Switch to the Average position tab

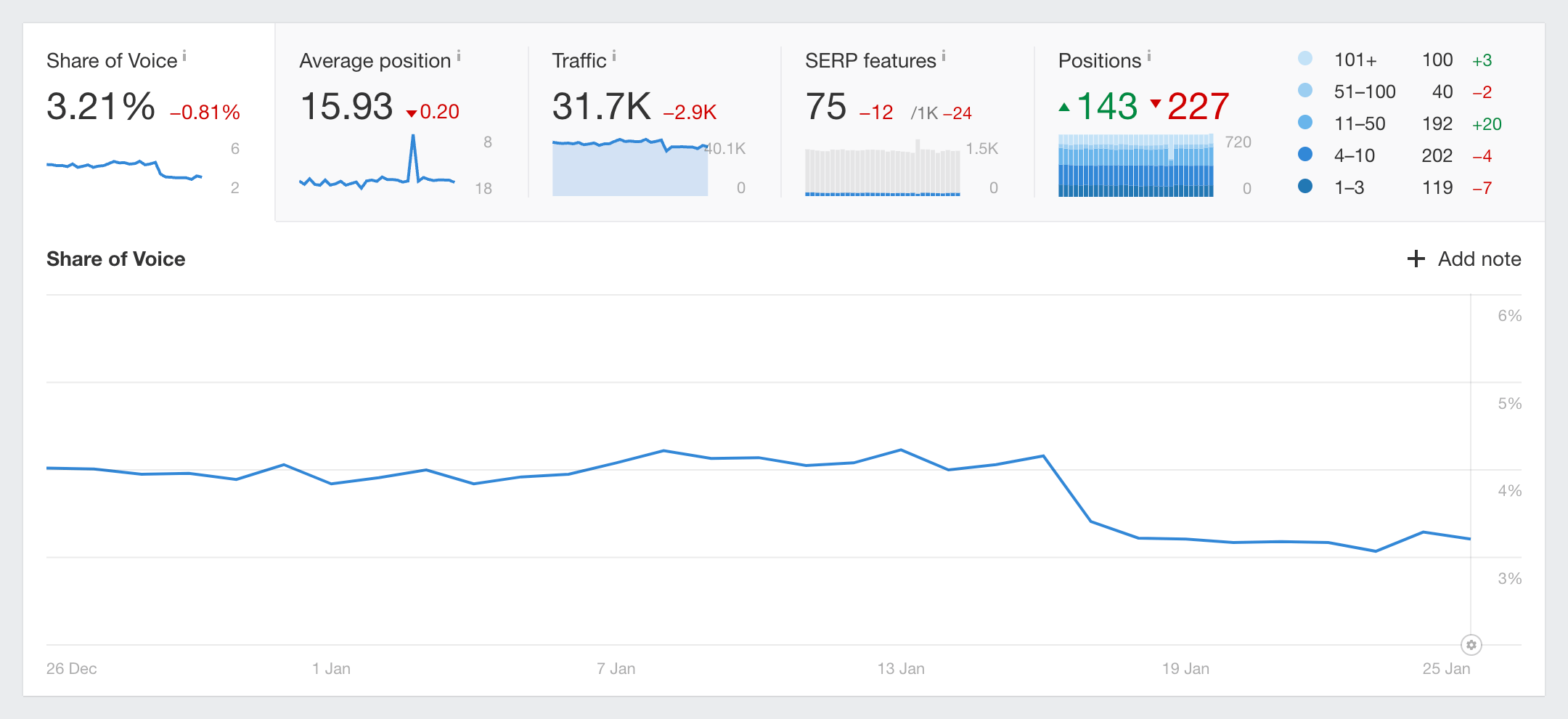(401, 121)
